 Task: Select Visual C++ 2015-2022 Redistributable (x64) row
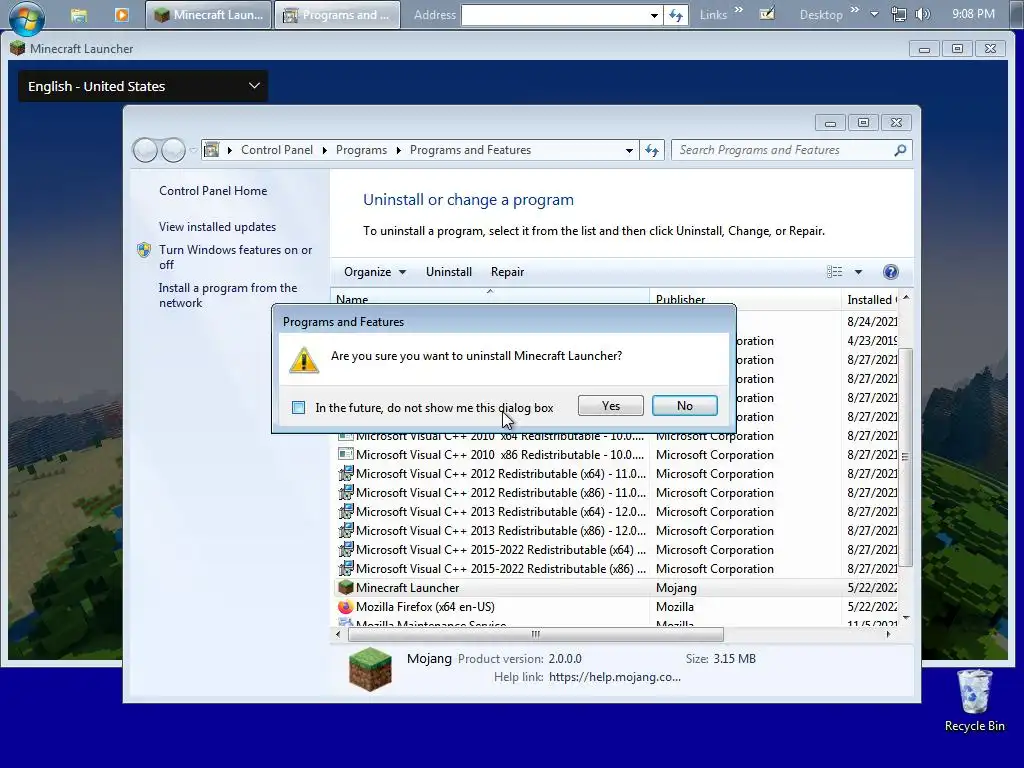pos(614,550)
